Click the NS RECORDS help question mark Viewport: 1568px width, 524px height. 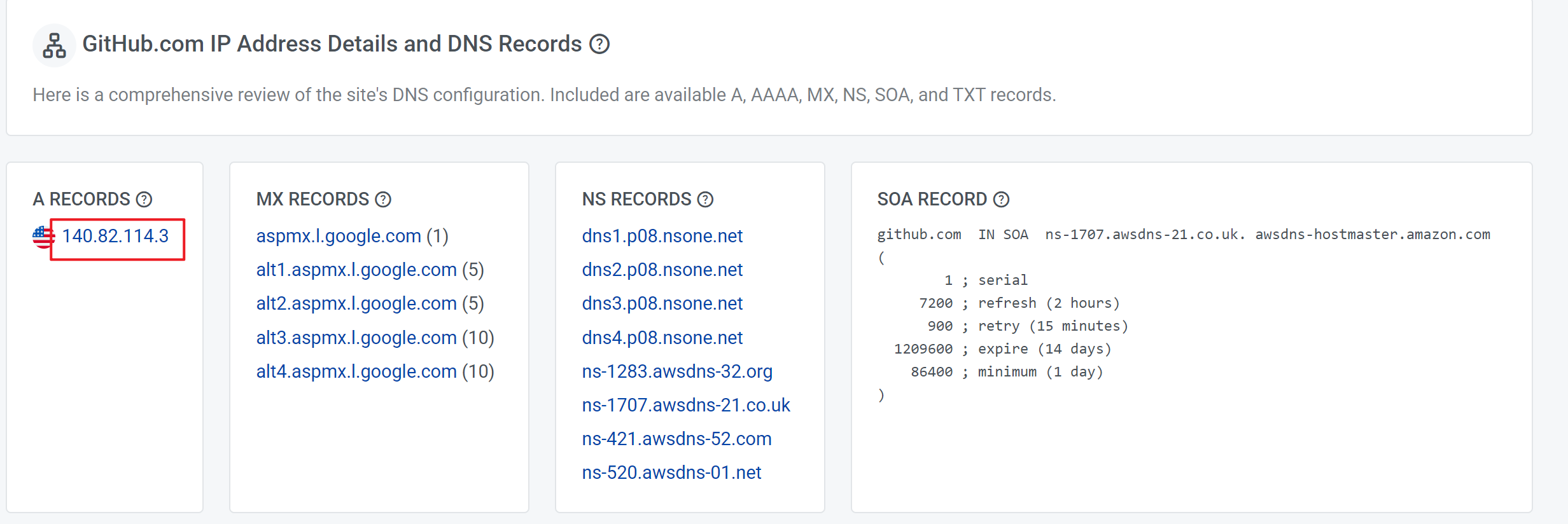(705, 200)
